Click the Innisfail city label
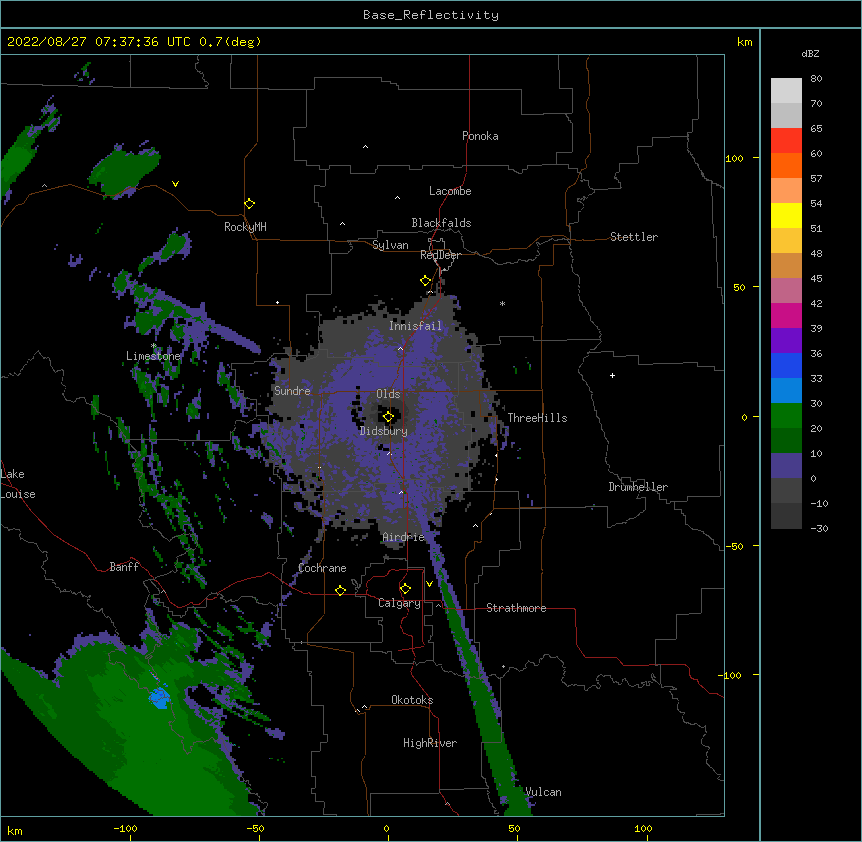Screen dimensions: 862x842 point(416,326)
